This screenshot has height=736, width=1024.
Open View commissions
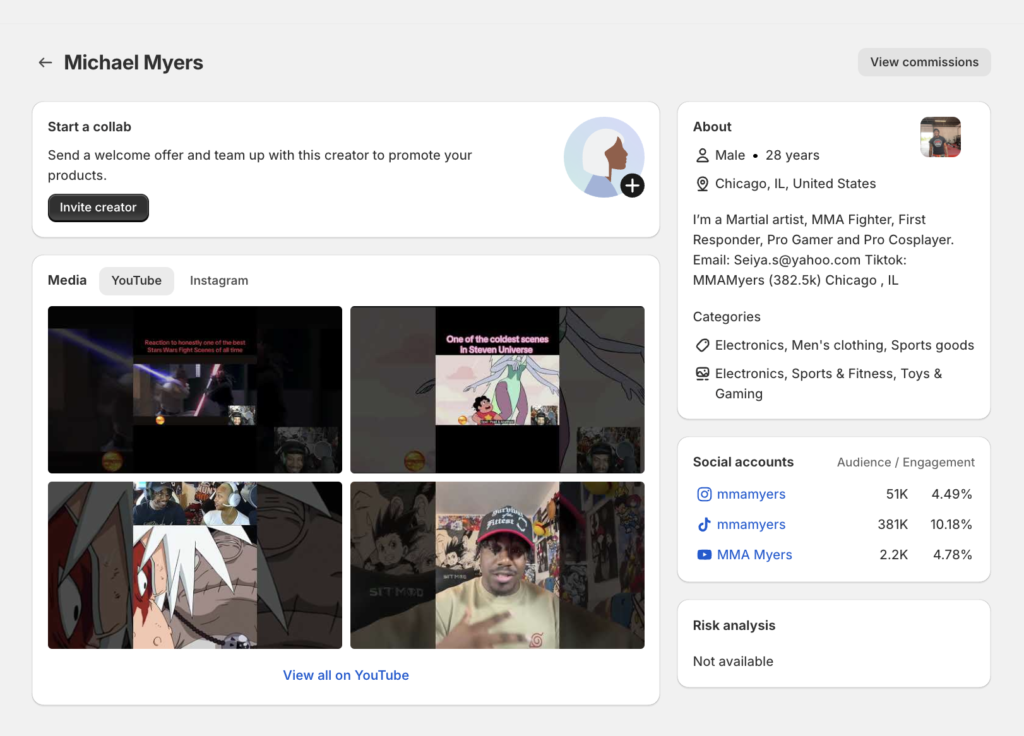tap(924, 62)
